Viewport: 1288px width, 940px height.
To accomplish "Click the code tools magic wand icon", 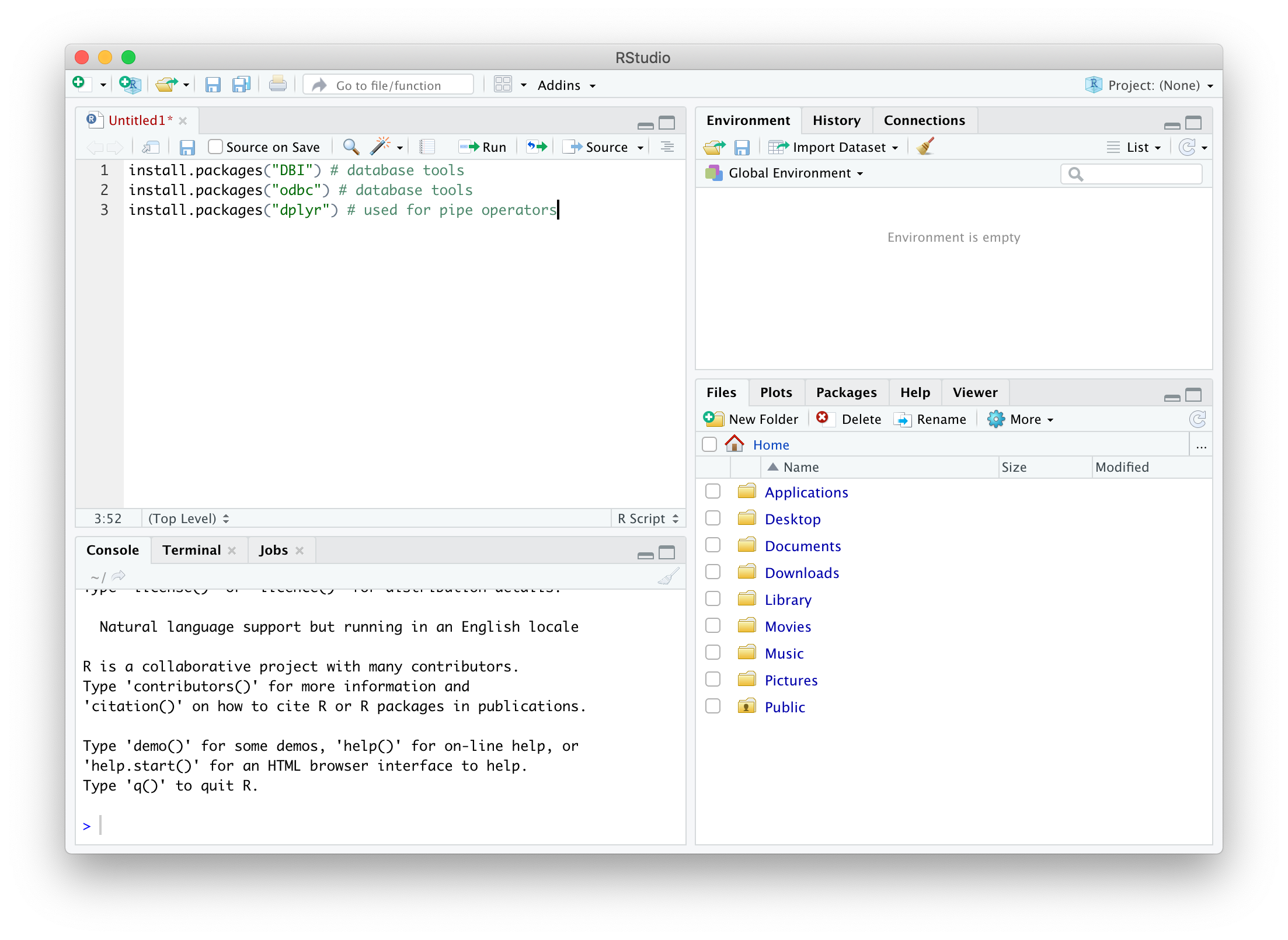I will 380,147.
